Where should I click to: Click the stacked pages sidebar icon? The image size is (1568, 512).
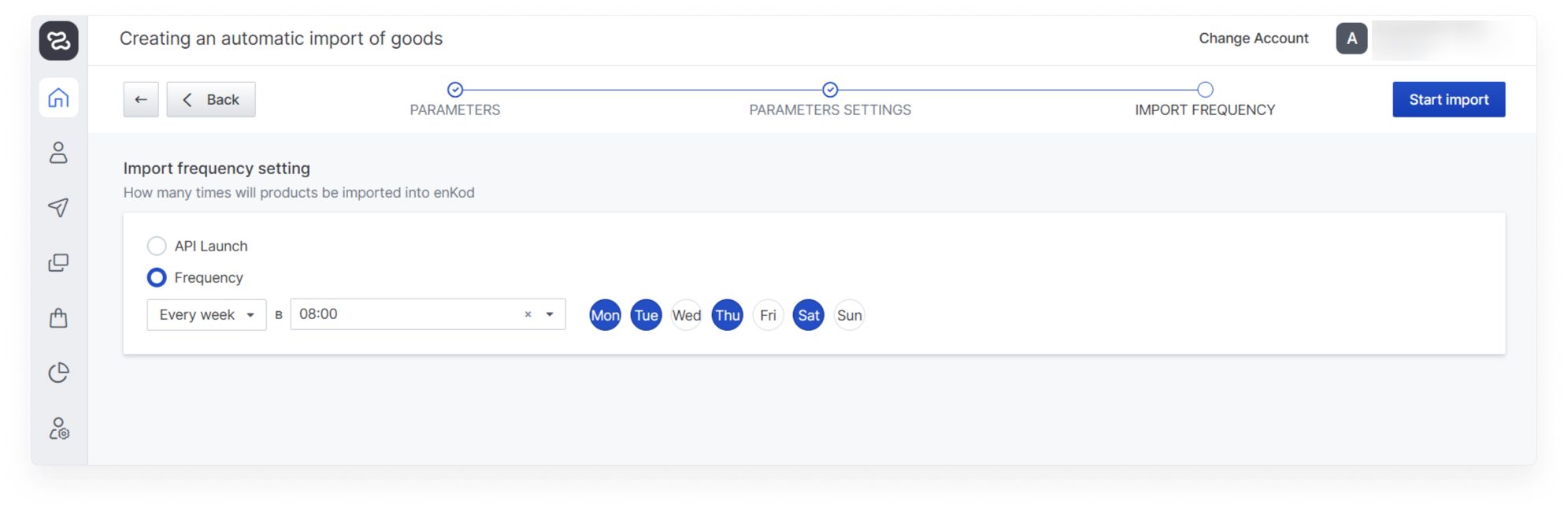pos(58,262)
